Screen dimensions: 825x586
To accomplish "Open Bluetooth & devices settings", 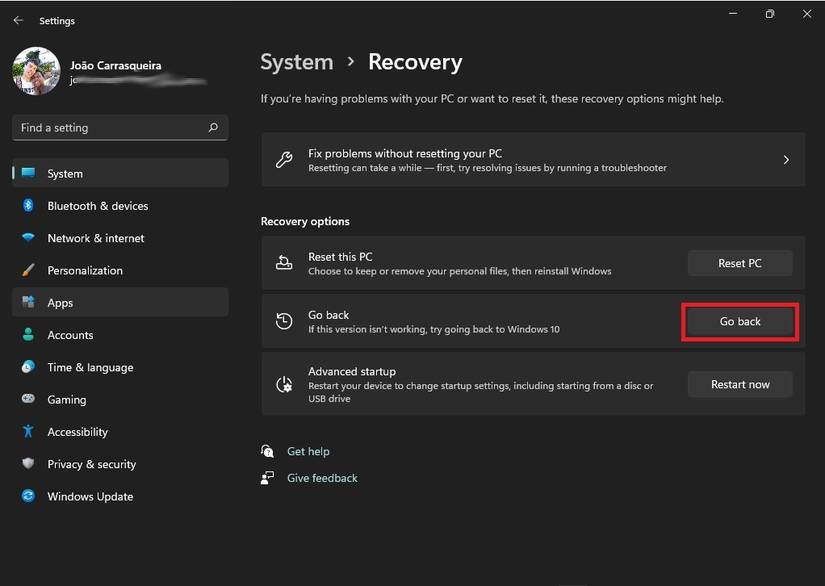I will (x=120, y=206).
